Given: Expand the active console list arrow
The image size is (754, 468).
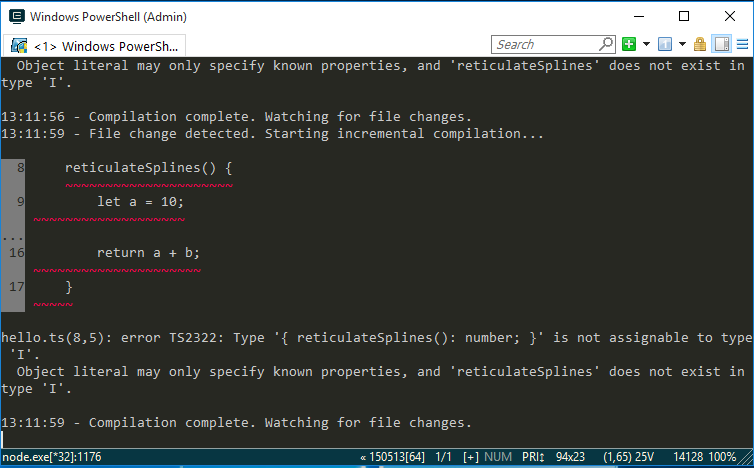Looking at the screenshot, I should [x=682, y=44].
